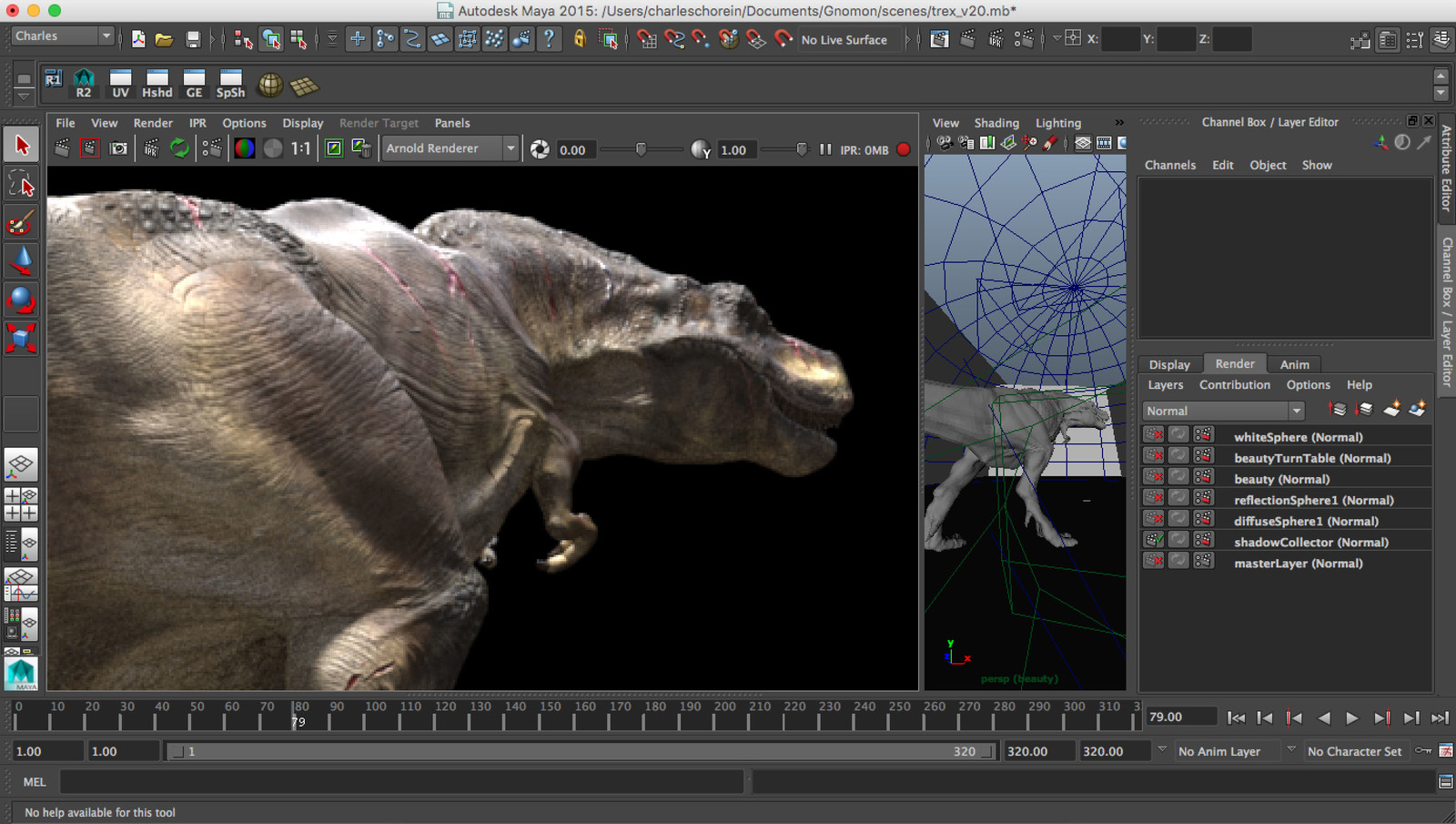Take a render snapshot with the camera icon
The height and width of the screenshot is (824, 1456).
[116, 148]
